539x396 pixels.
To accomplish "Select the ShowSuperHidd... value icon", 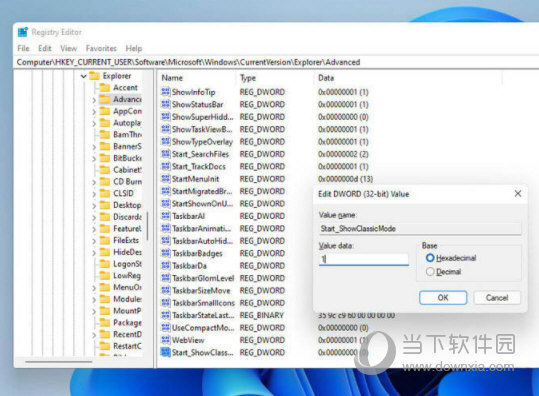I will pos(166,117).
